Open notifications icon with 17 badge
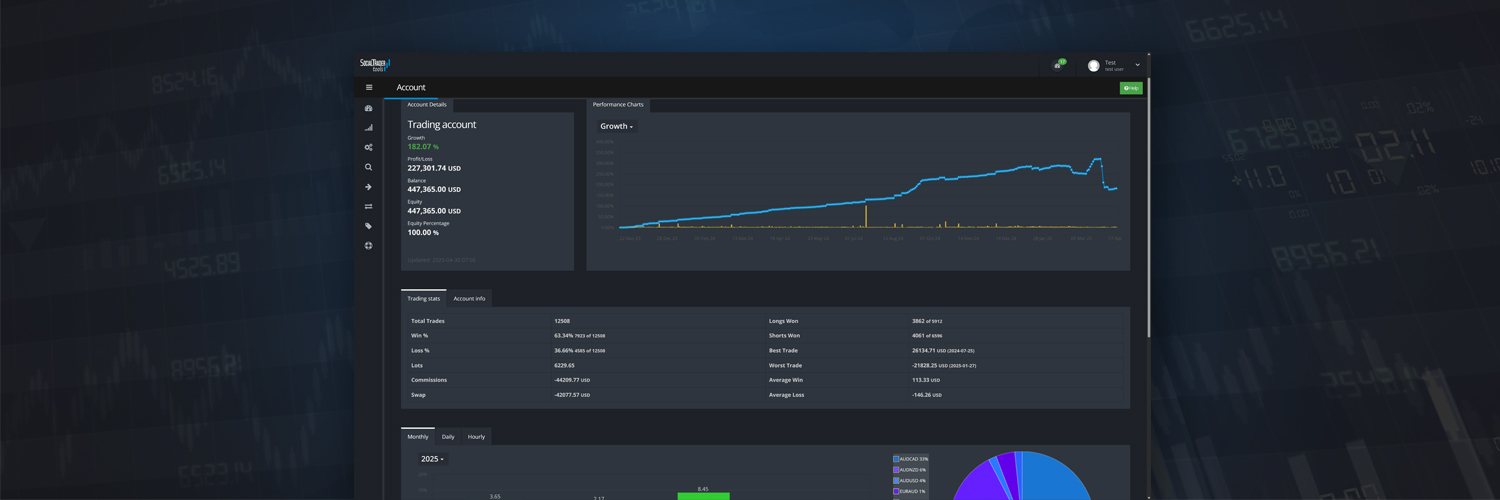 click(1059, 65)
